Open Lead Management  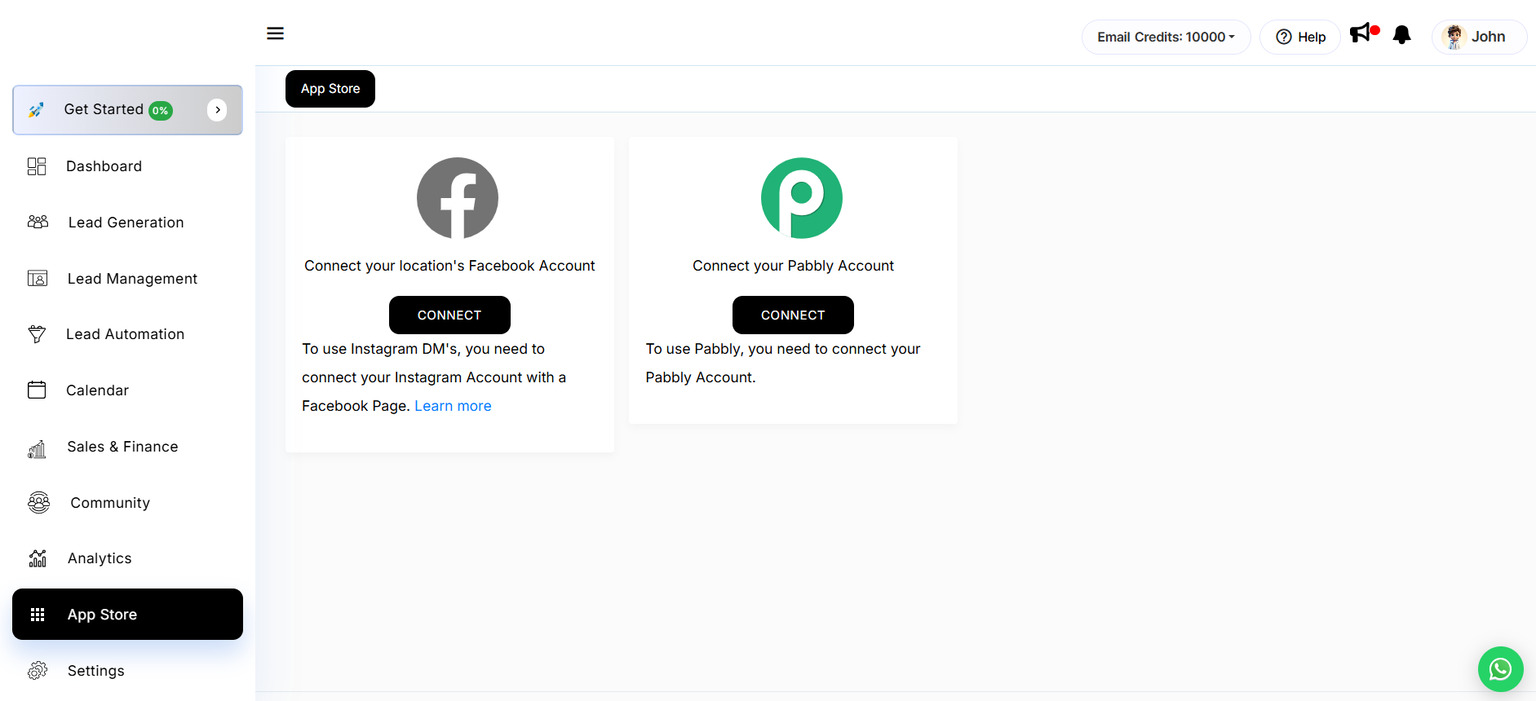pos(131,278)
